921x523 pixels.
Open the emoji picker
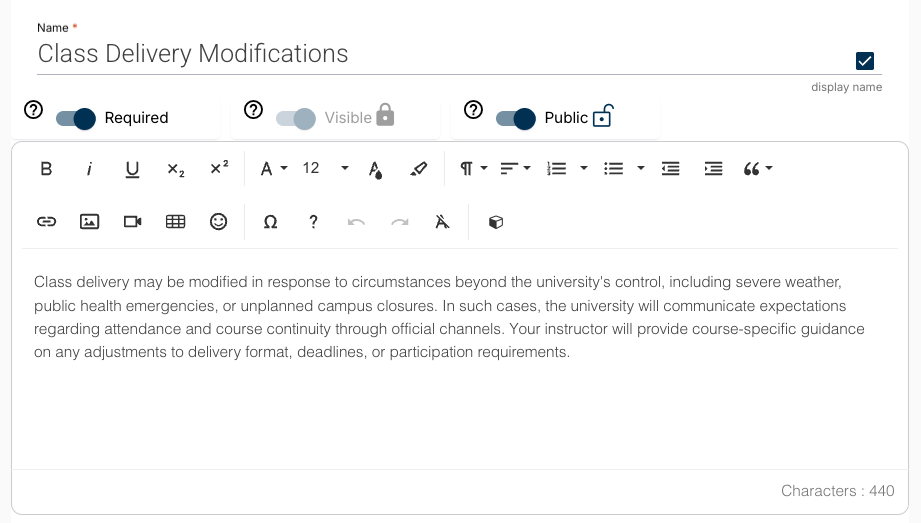pos(218,222)
